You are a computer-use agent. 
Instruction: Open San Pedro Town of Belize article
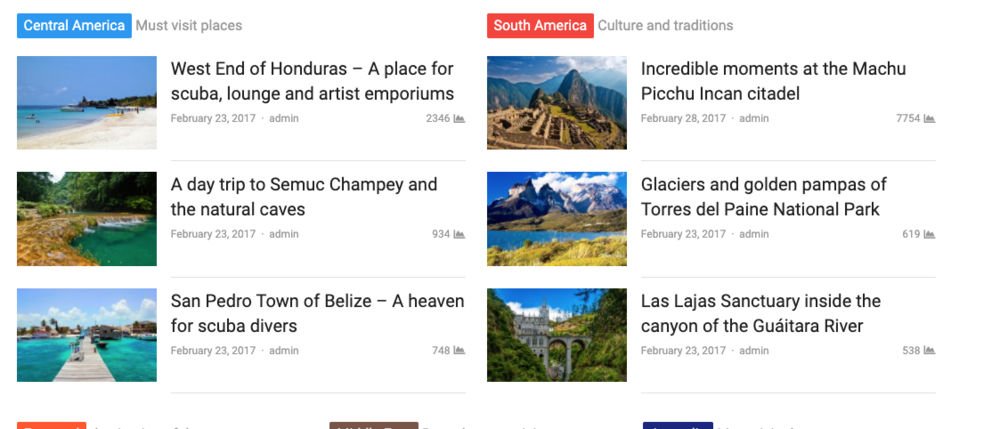point(318,313)
